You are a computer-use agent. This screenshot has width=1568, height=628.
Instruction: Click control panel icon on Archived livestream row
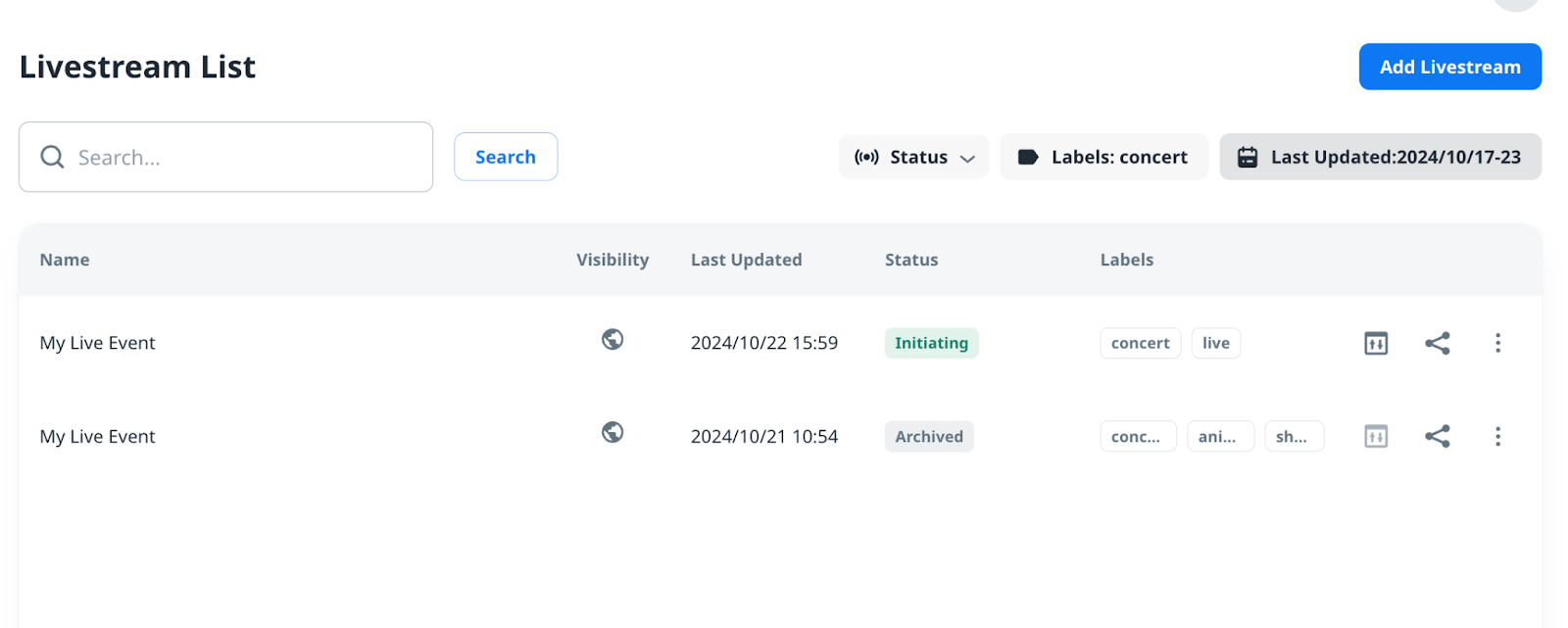[x=1376, y=437]
